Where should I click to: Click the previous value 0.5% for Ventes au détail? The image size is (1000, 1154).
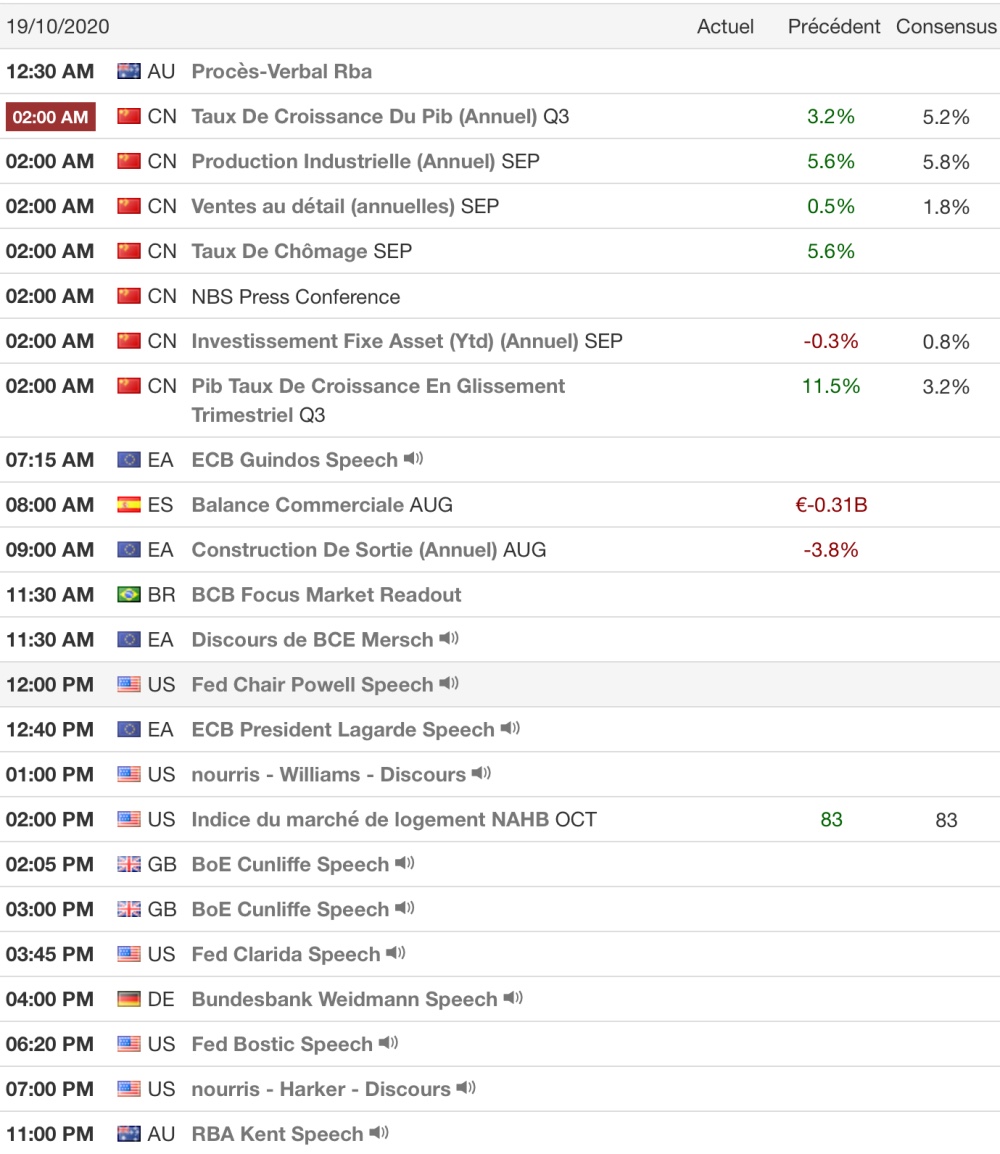click(x=831, y=206)
